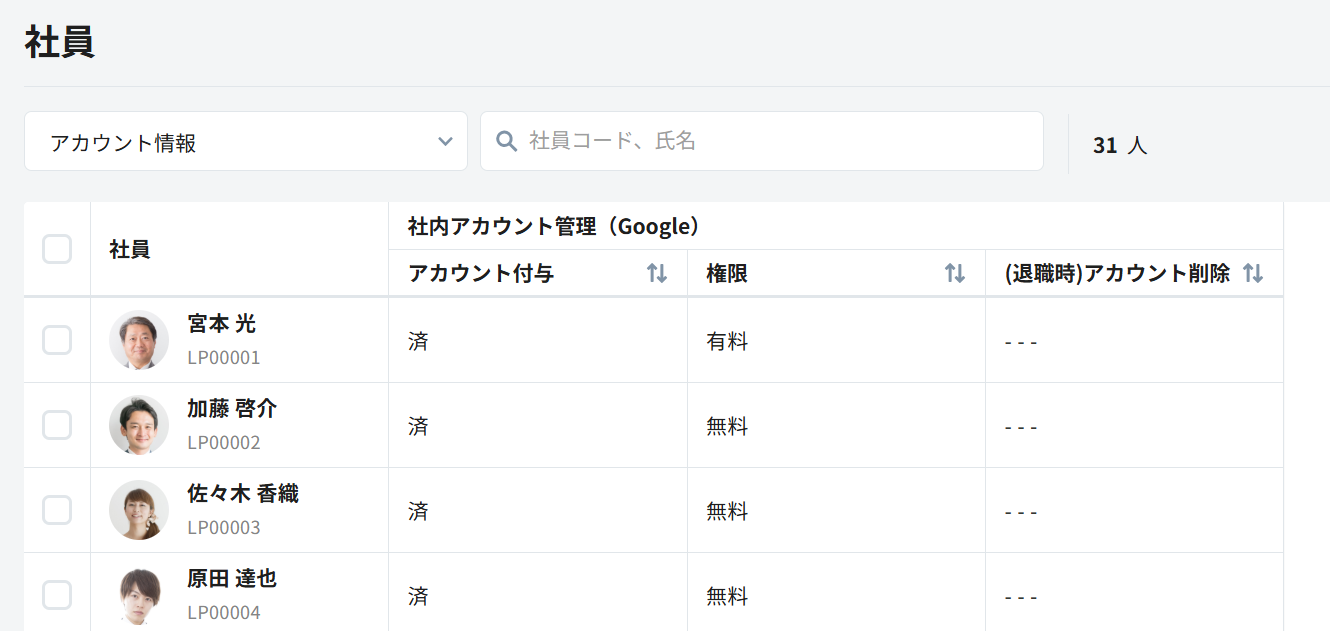Viewport: 1330px width, 631px height.
Task: Sort by (退職時)アカウント削除 column arrows
Action: tap(1253, 273)
